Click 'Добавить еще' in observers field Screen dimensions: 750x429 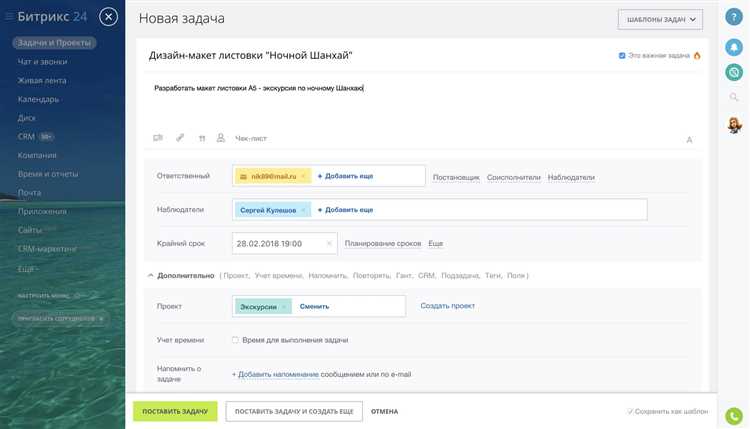click(x=345, y=210)
